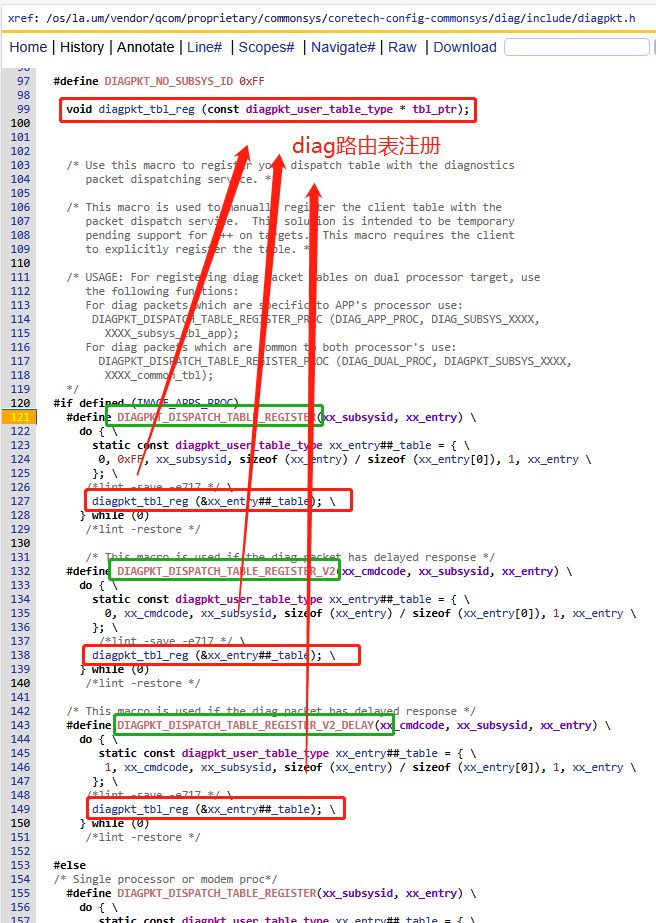
Task: Focus the search input field
Action: [577, 47]
